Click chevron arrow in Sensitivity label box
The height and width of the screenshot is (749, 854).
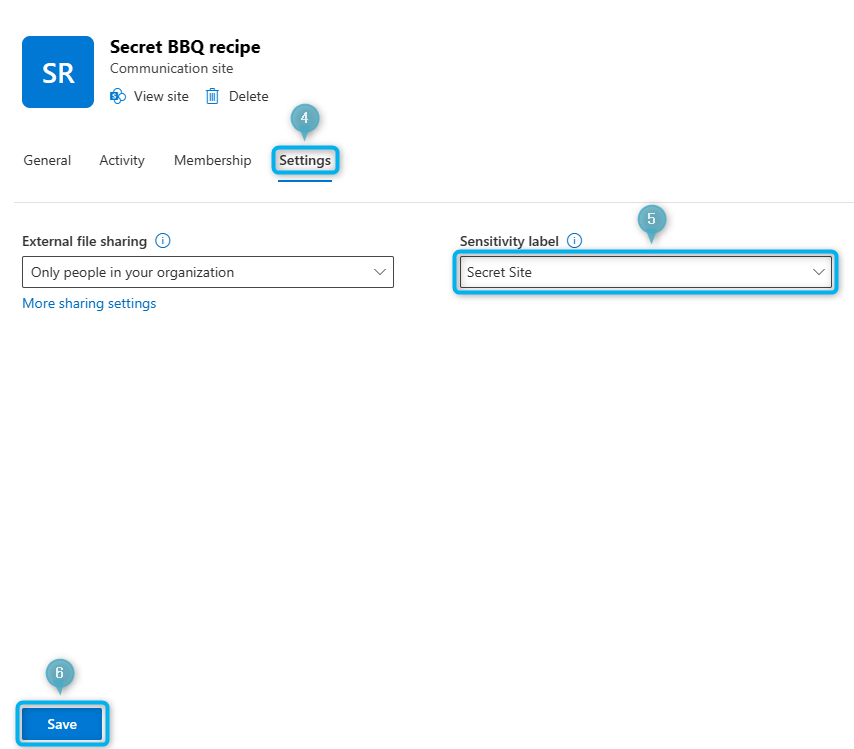818,272
